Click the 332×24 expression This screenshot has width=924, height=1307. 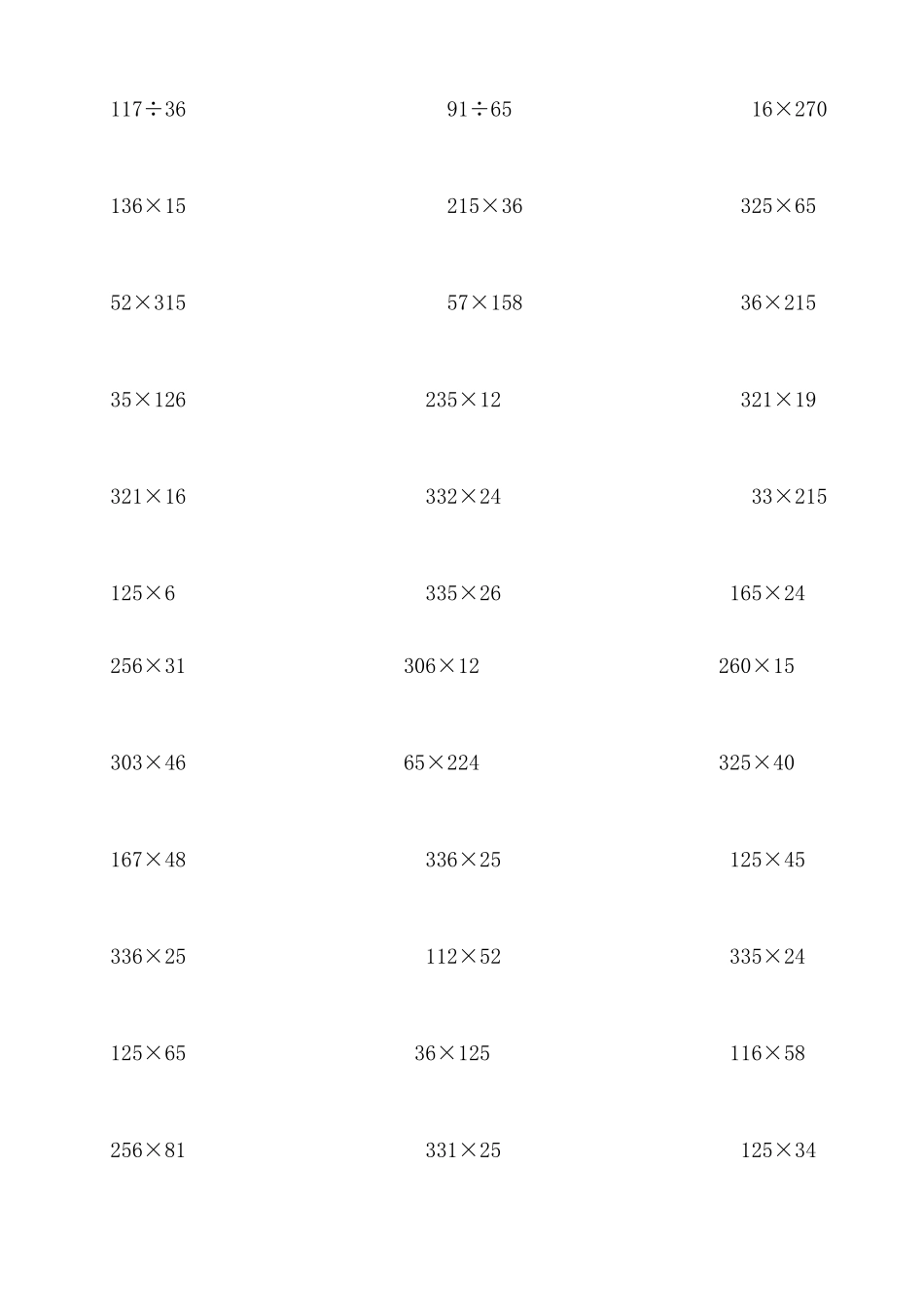pos(463,497)
